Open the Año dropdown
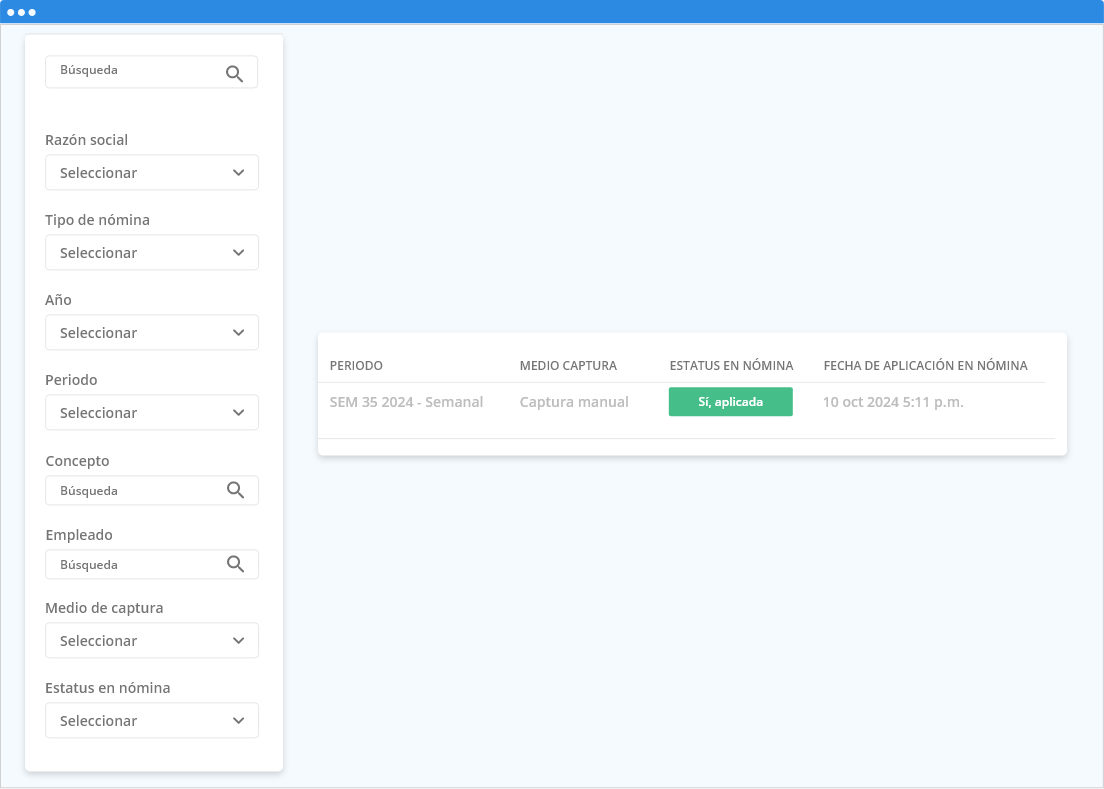 152,333
